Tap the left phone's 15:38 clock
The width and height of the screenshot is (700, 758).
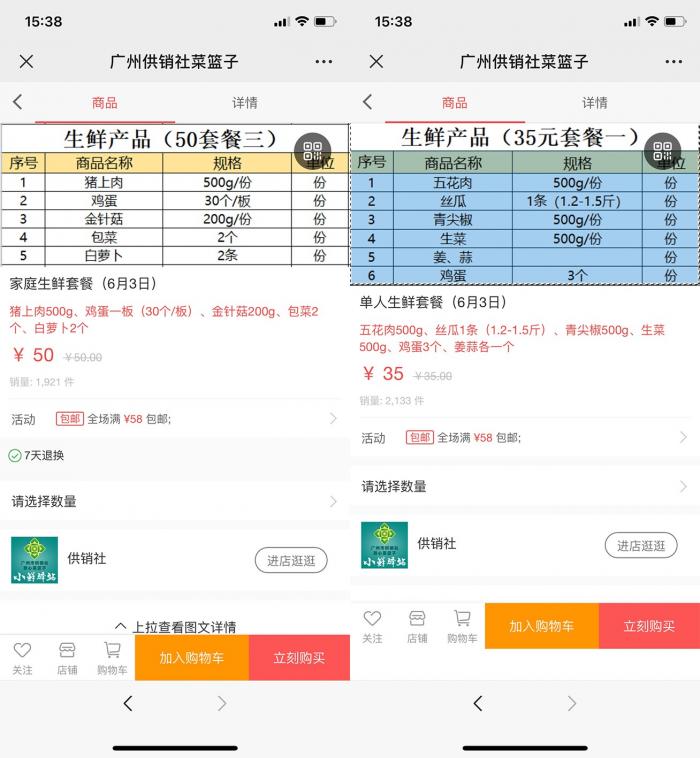click(44, 22)
